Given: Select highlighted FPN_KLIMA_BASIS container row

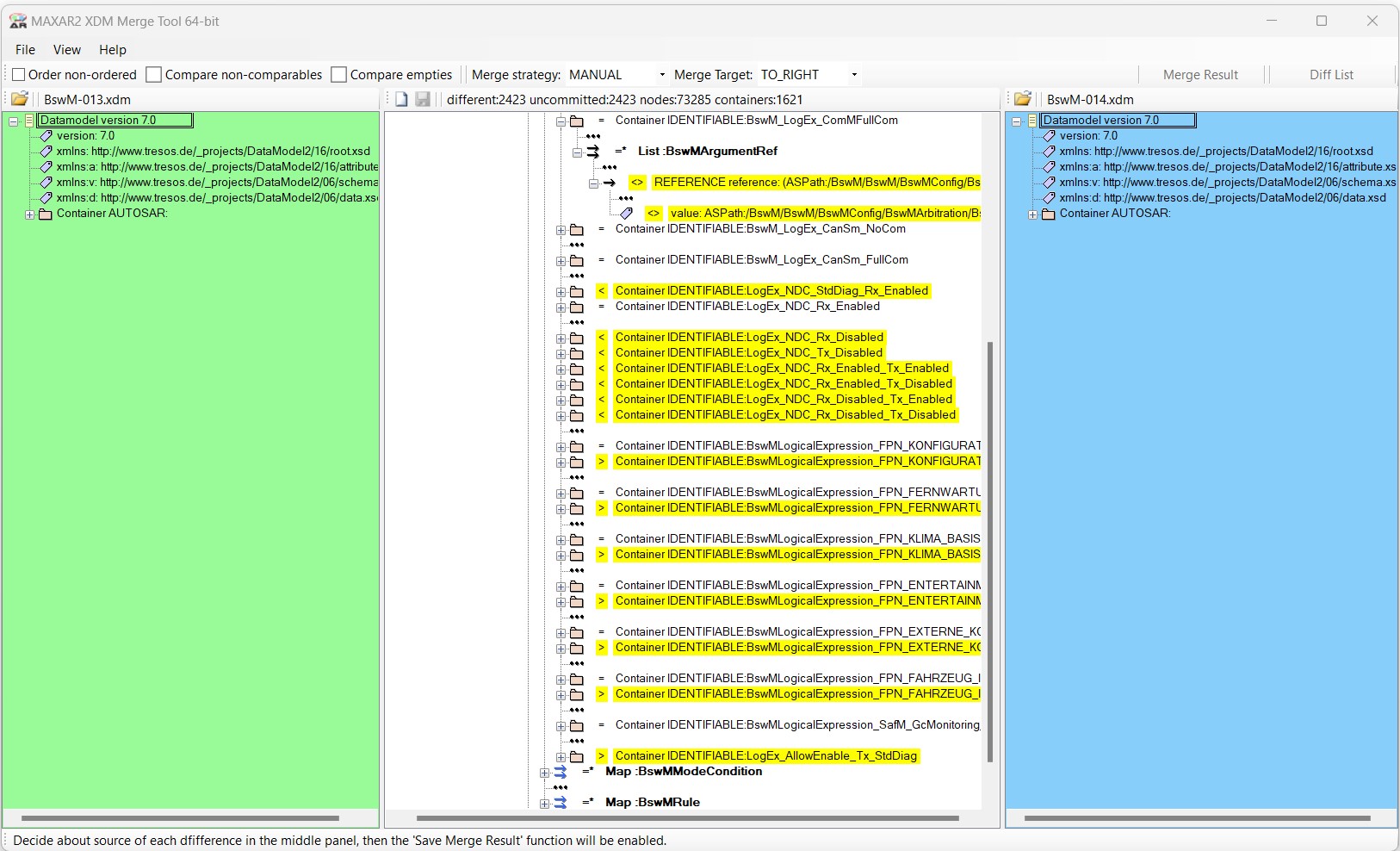Looking at the screenshot, I should [797, 555].
